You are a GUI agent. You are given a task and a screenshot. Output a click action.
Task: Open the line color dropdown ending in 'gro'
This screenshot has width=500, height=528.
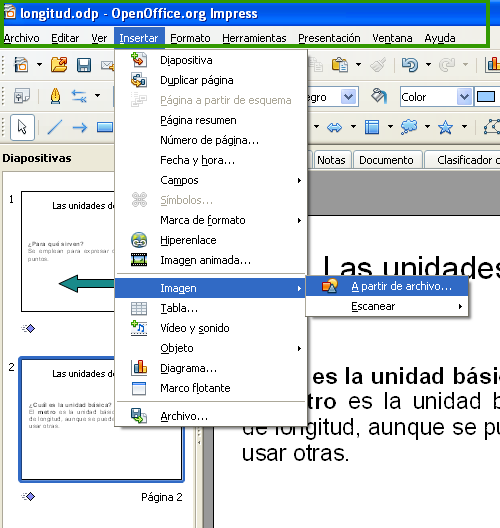coord(348,97)
